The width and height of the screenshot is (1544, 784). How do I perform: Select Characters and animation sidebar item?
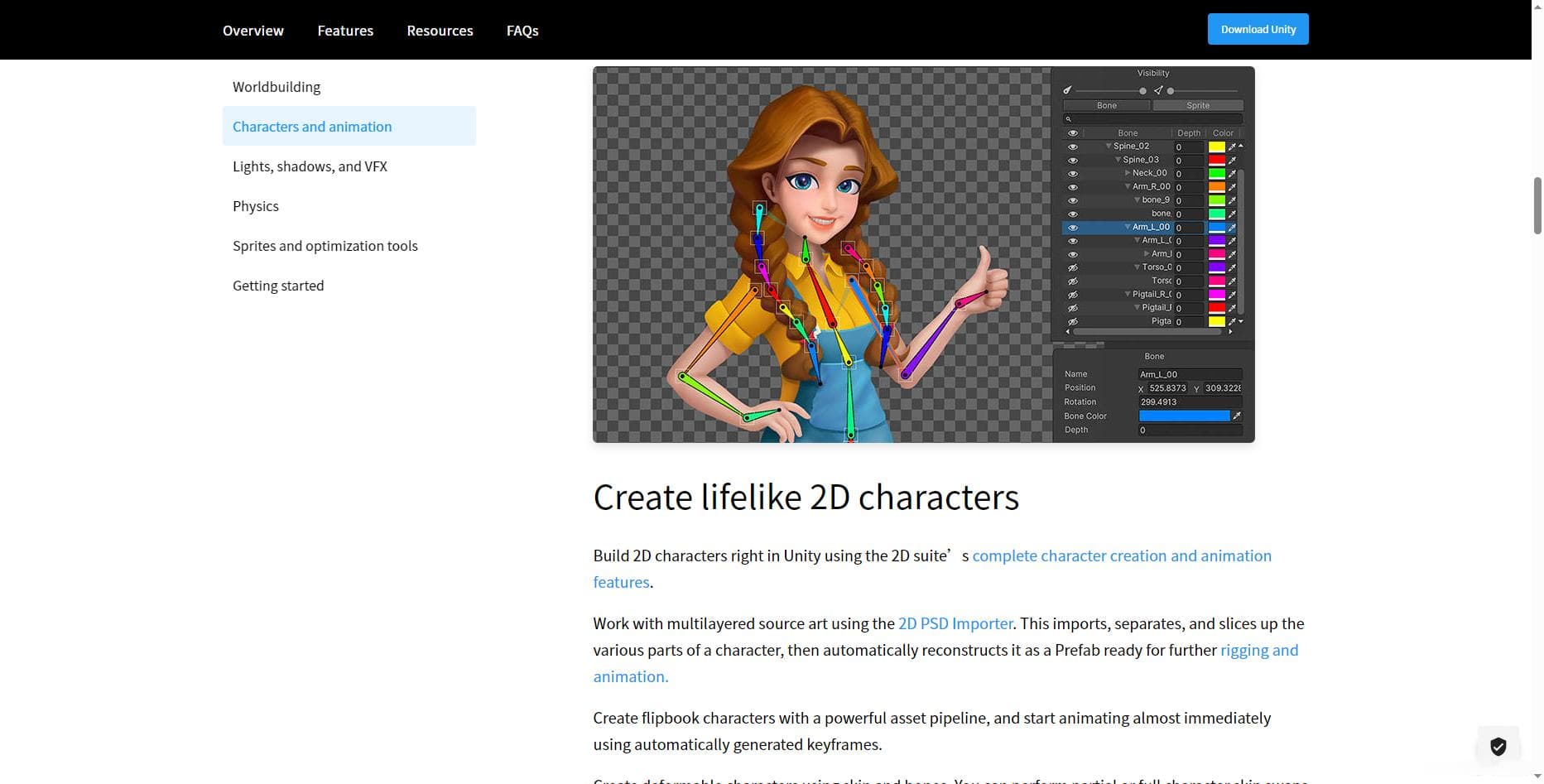point(349,126)
